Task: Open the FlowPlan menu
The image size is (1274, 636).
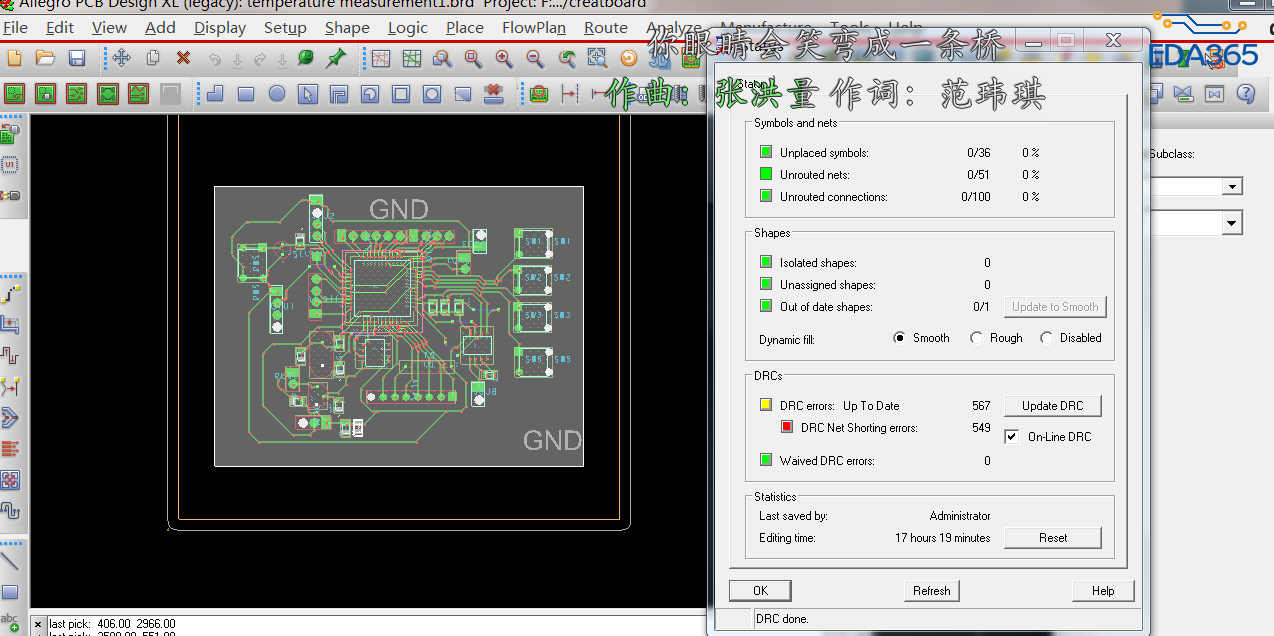Action: 533,28
